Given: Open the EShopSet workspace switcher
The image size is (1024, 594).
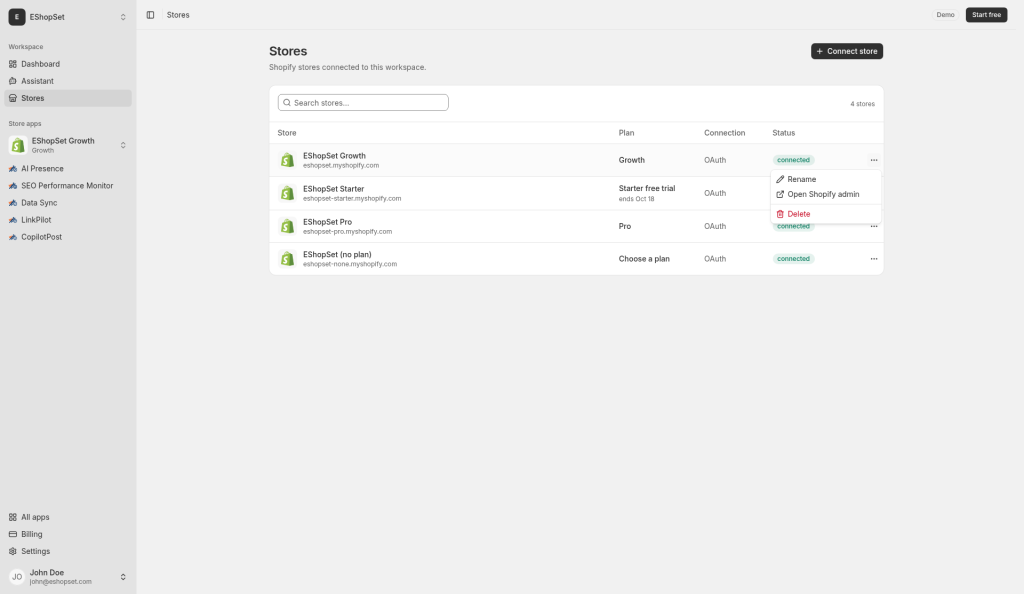Looking at the screenshot, I should (x=68, y=17).
